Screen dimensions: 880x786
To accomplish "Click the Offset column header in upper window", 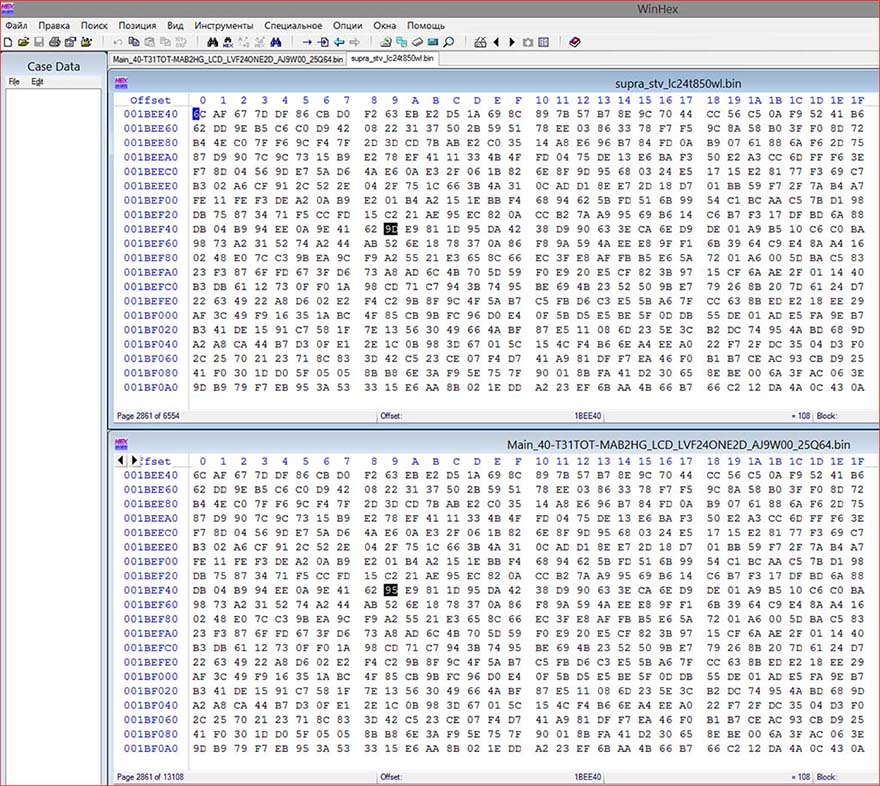I will [x=150, y=100].
